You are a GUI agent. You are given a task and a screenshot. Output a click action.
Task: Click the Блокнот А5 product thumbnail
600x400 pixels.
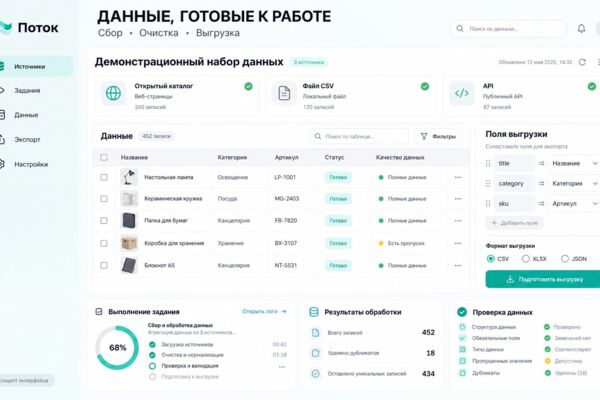point(129,265)
